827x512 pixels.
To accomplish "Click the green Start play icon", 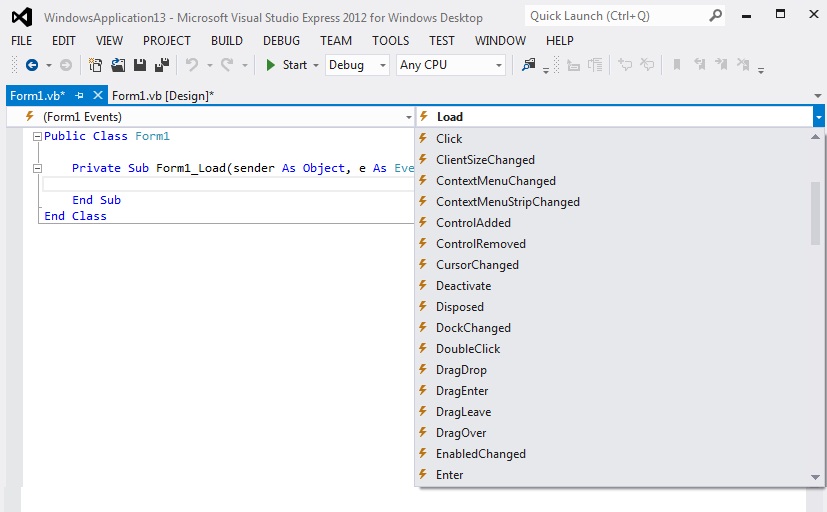I will (x=271, y=65).
